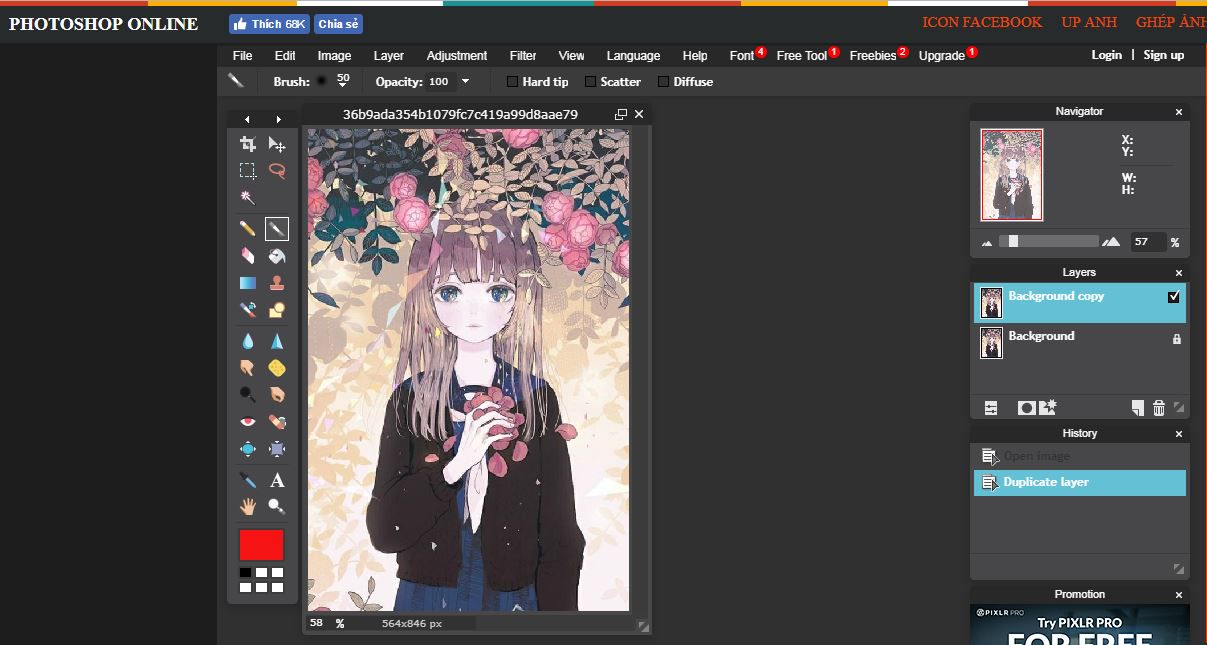Select the Open image history step
This screenshot has width=1207, height=645.
click(1036, 457)
